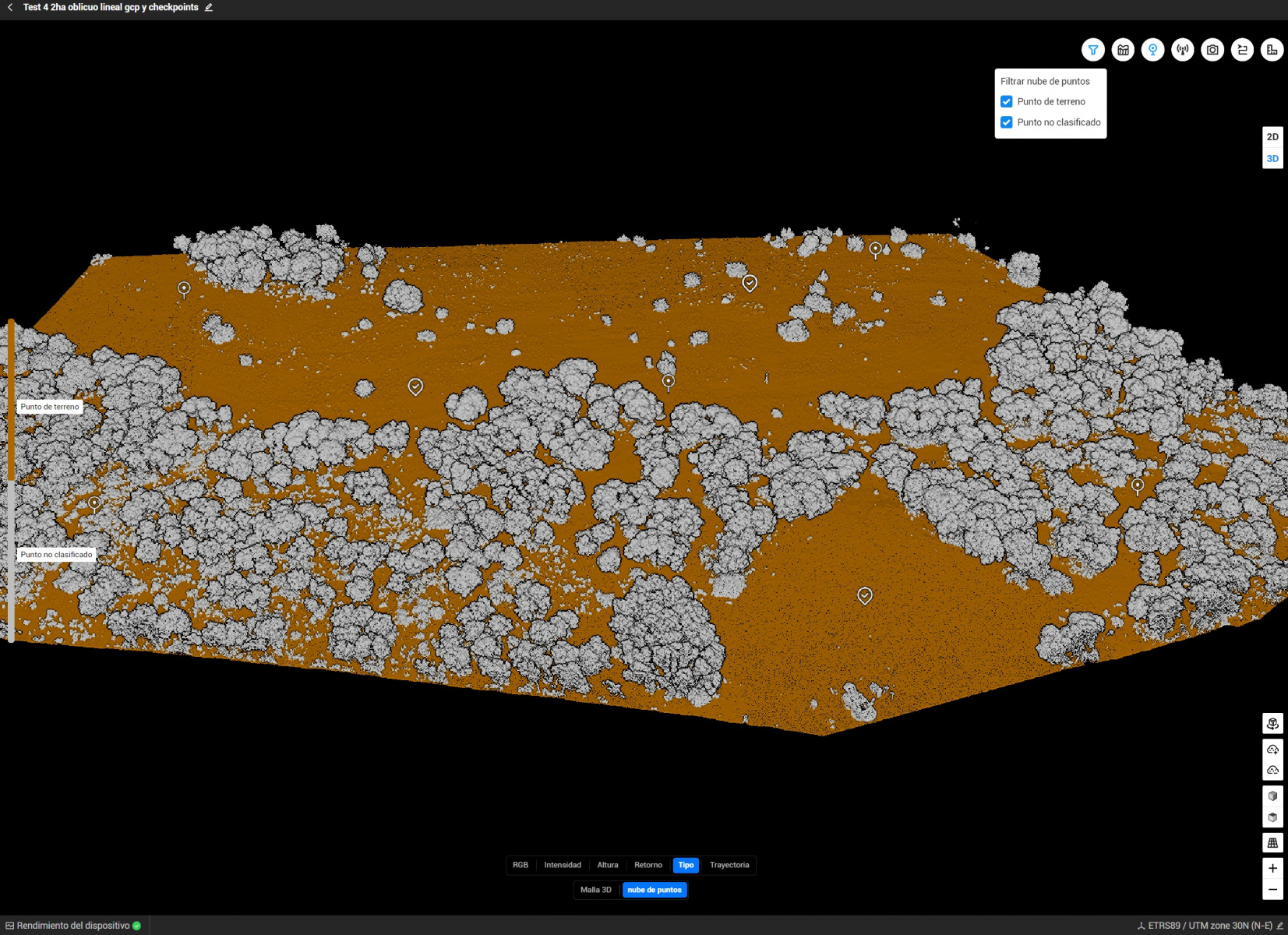Uncheck the Punto de terreno checkbox
Screen dimensions: 1288x935
click(x=1007, y=102)
